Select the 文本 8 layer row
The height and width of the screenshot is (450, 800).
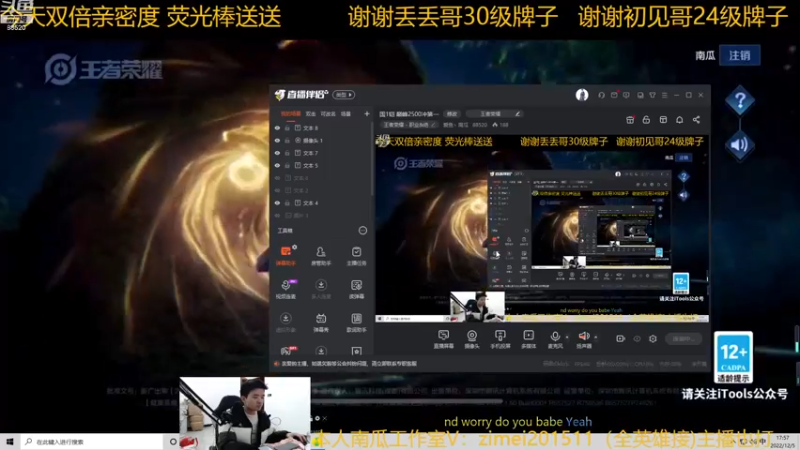(322, 128)
